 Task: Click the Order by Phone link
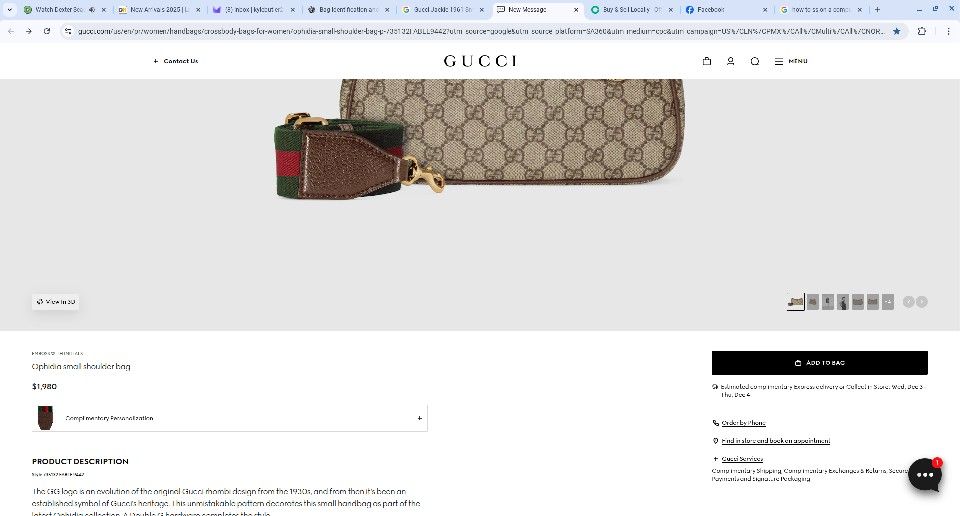tap(743, 423)
